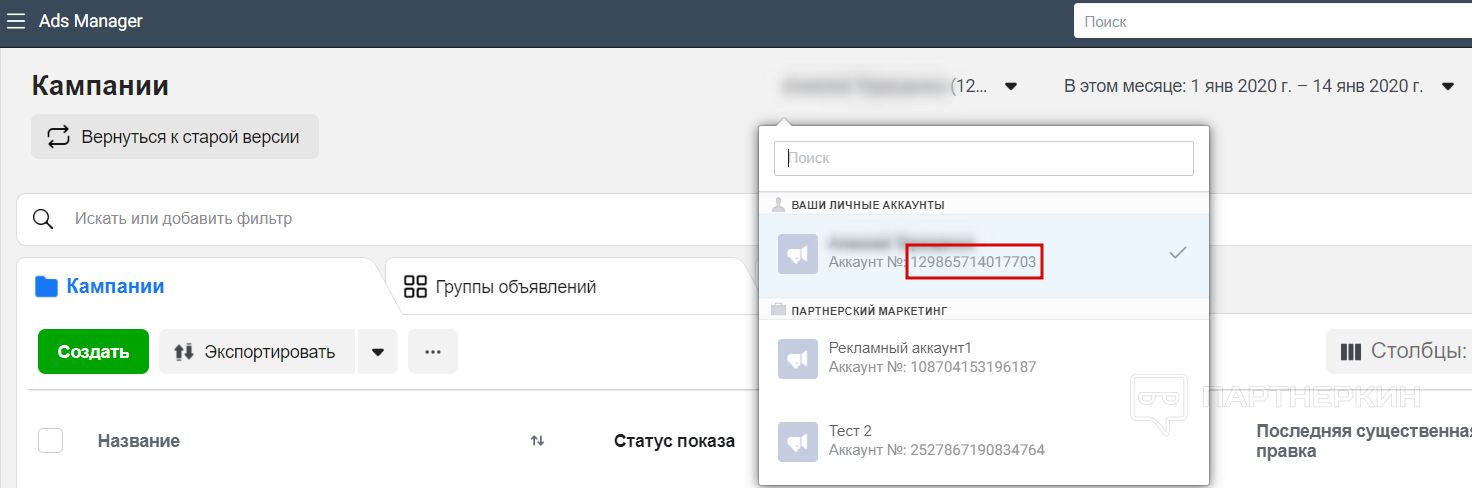Click the account number 2527867190834764
The image size is (1472, 488).
[x=977, y=450]
